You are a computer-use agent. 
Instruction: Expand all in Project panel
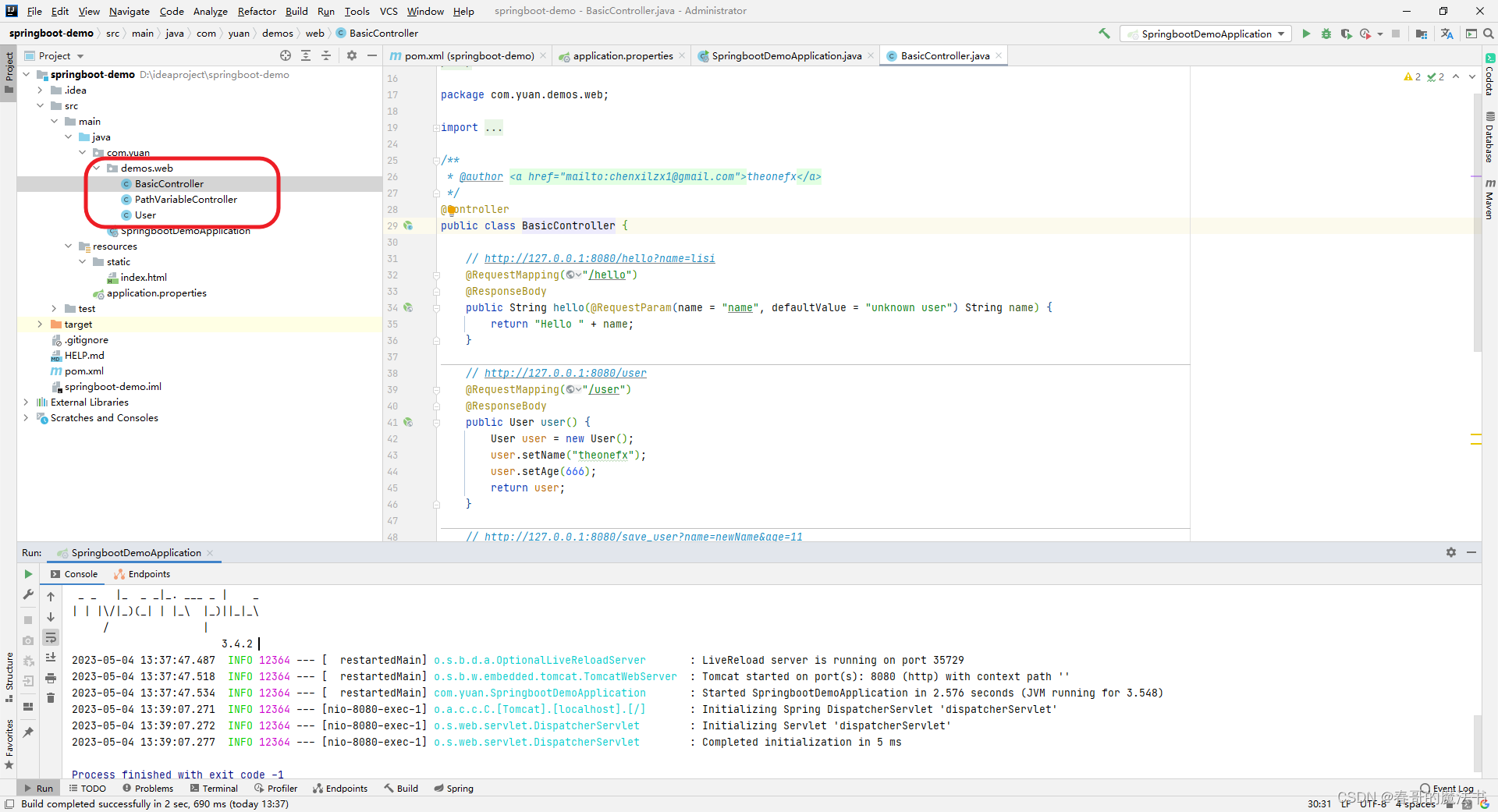306,55
